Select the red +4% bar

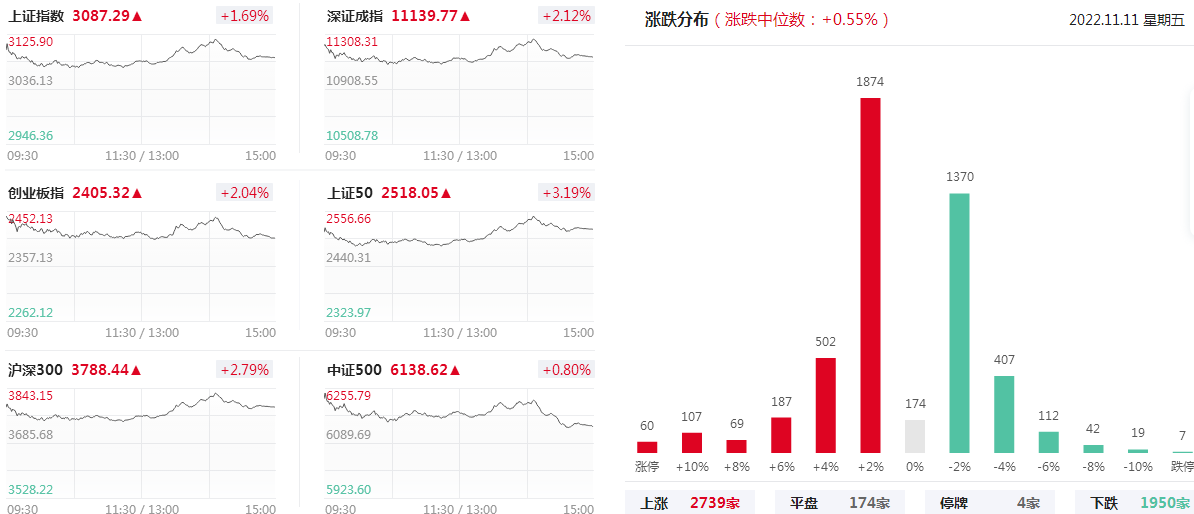click(825, 405)
